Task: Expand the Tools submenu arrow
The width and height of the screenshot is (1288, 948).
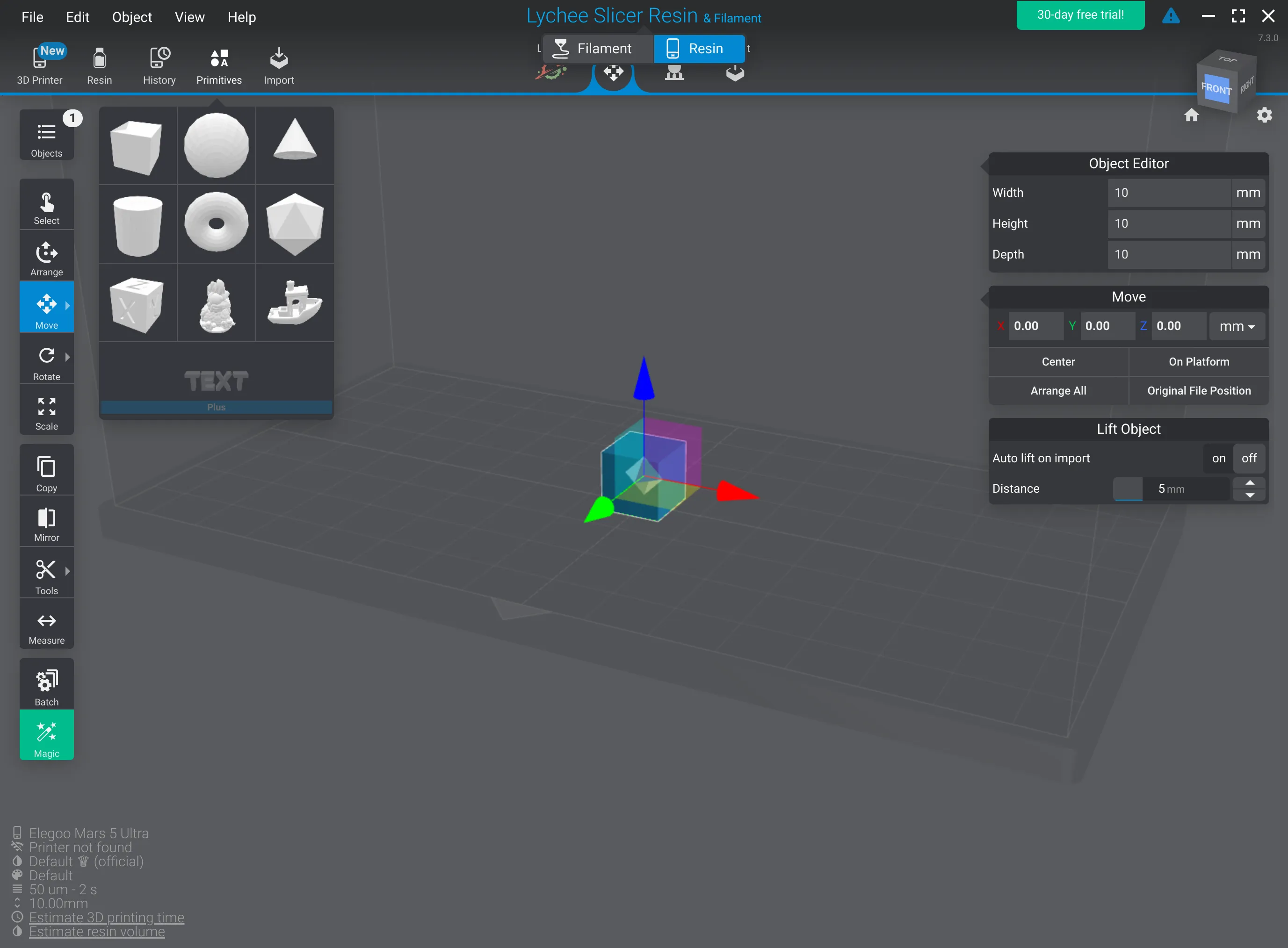Action: (68, 571)
